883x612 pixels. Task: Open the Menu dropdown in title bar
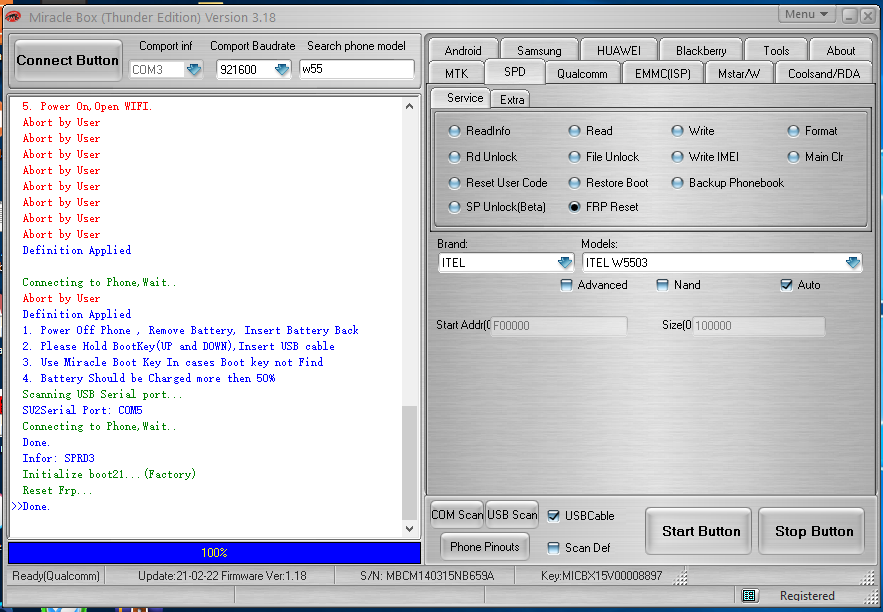(x=806, y=14)
